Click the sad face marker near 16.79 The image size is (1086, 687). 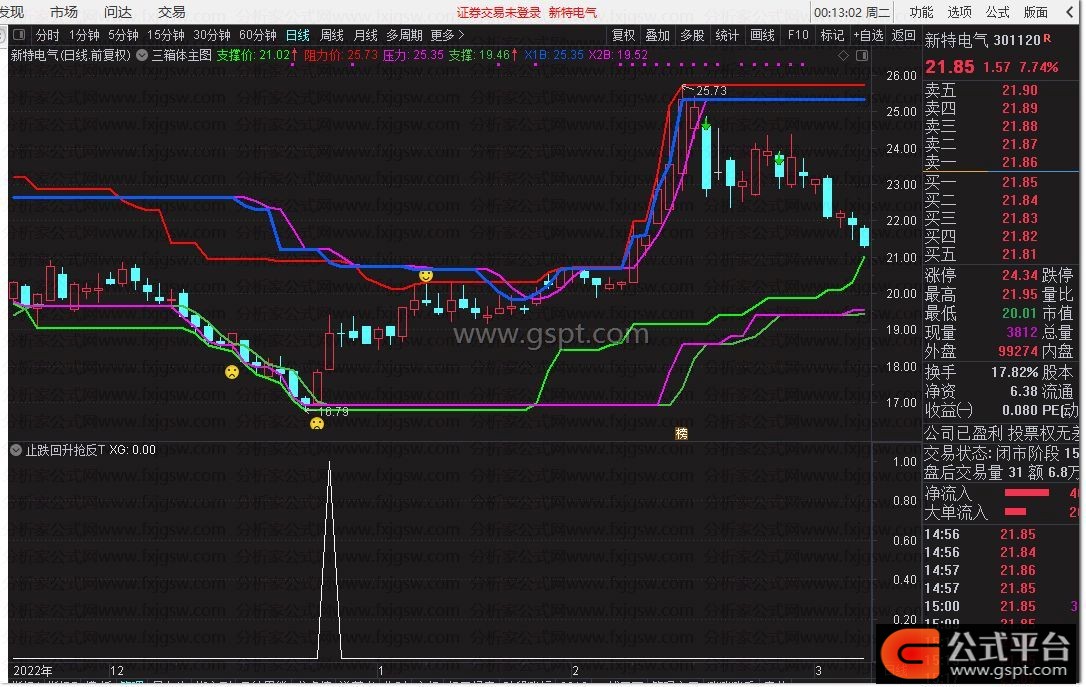[317, 422]
